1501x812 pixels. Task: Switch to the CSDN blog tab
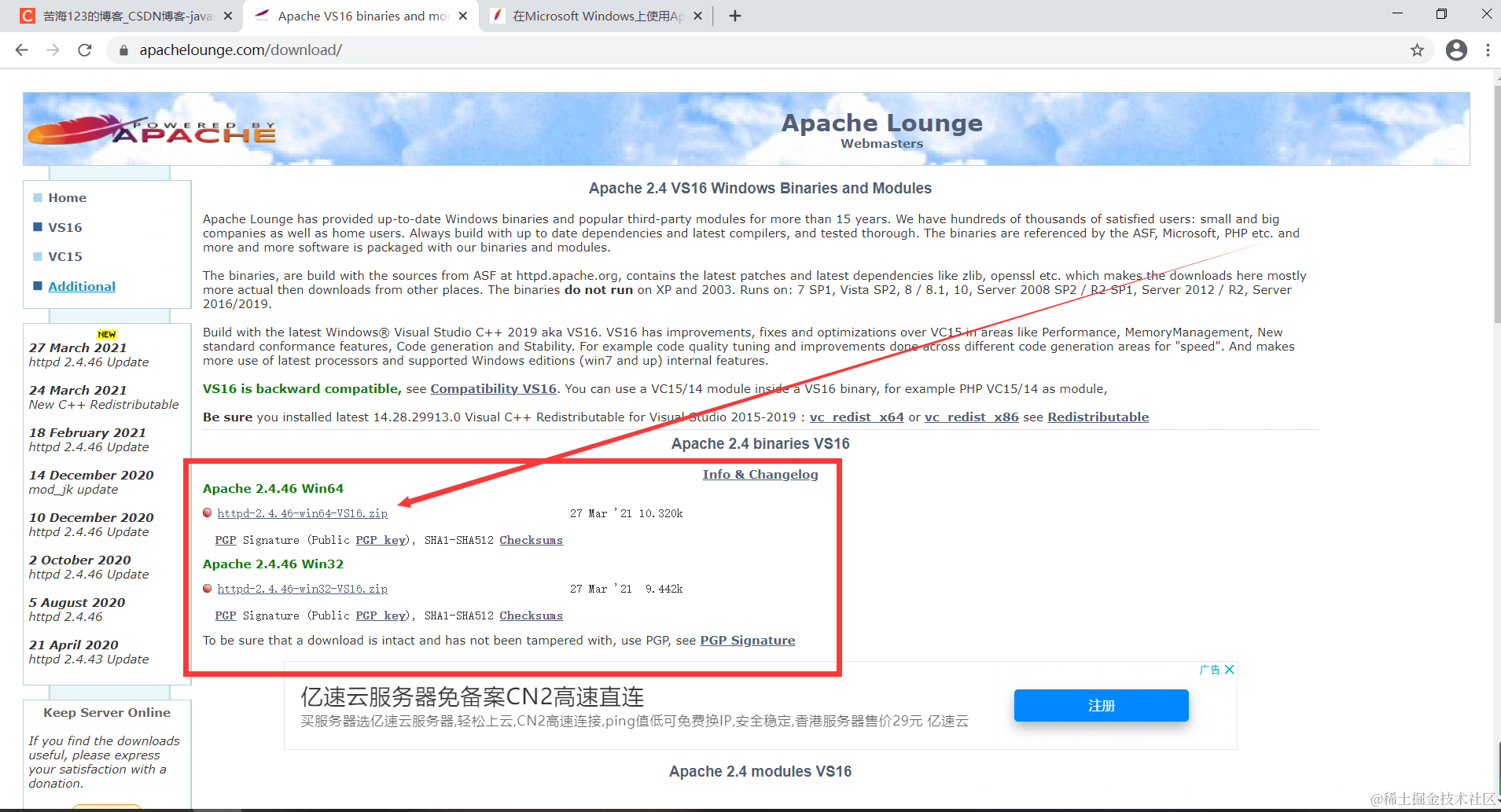(126, 16)
